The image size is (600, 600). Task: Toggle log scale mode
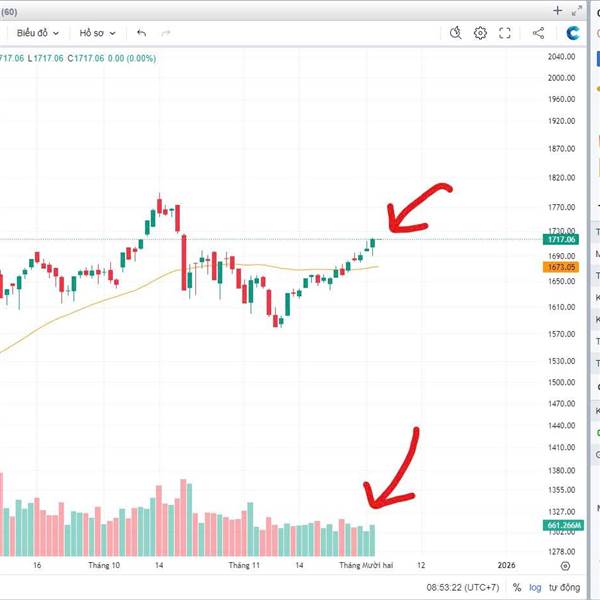pyautogui.click(x=536, y=588)
